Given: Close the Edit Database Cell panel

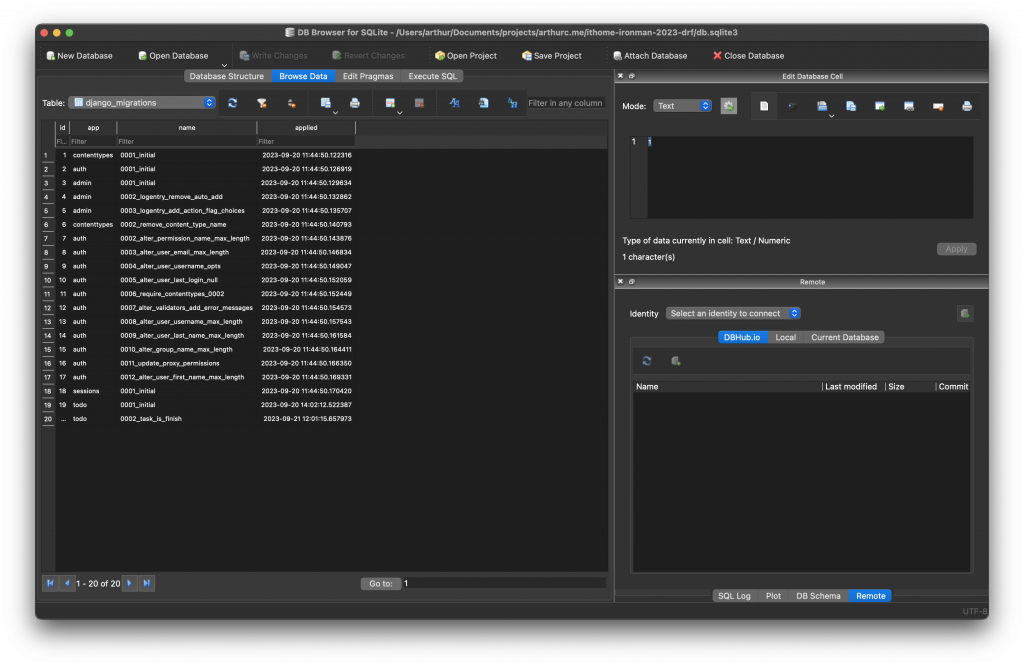Looking at the screenshot, I should (x=620, y=76).
